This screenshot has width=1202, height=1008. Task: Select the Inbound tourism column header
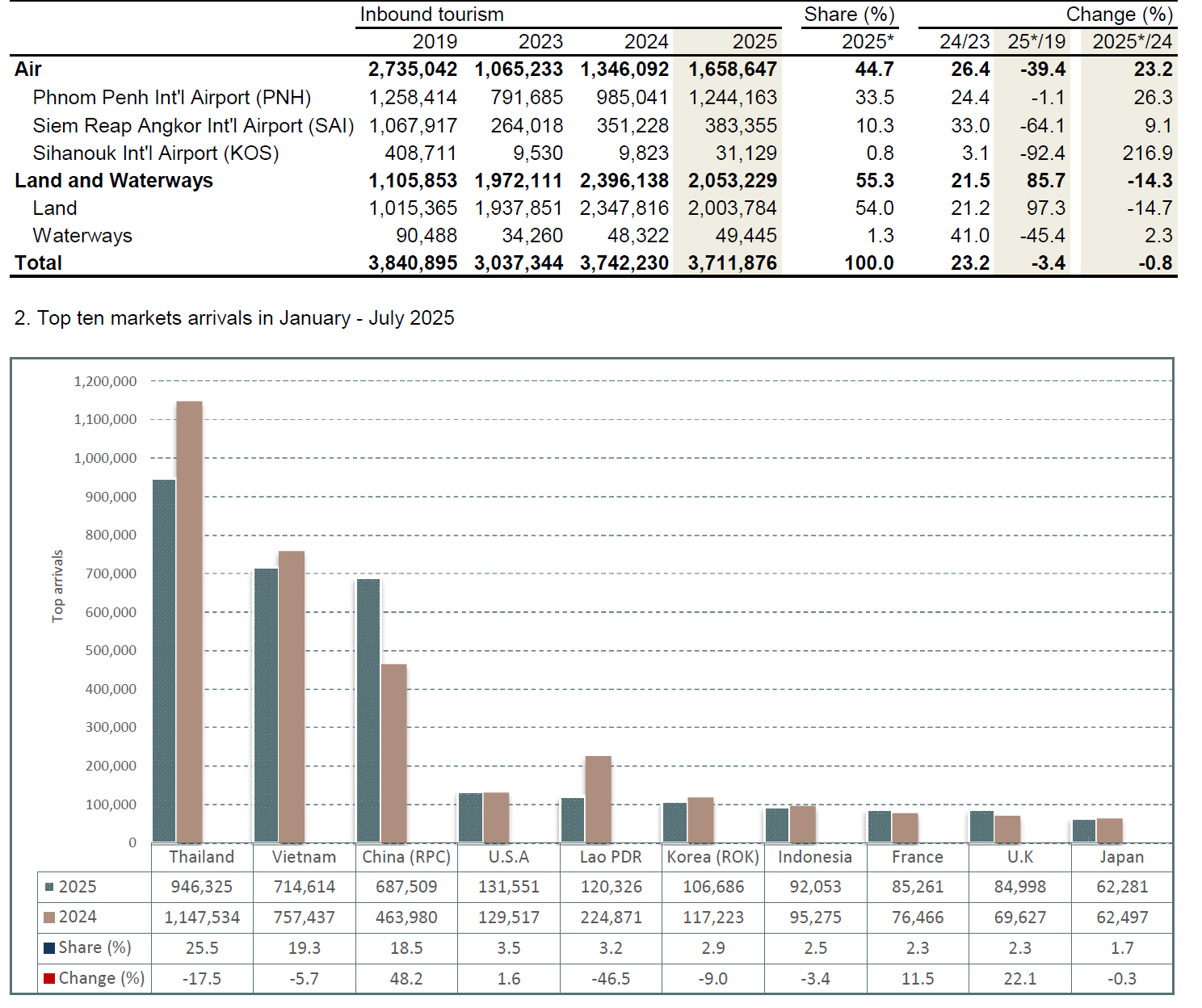(431, 15)
